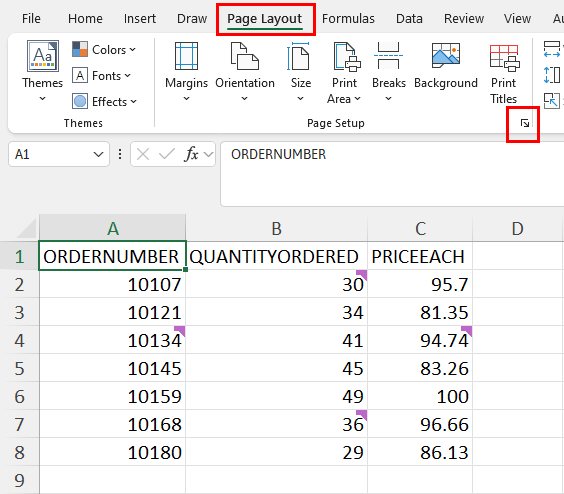This screenshot has width=564, height=494.
Task: Launch the Page Setup dialog launcher
Action: [x=525, y=124]
